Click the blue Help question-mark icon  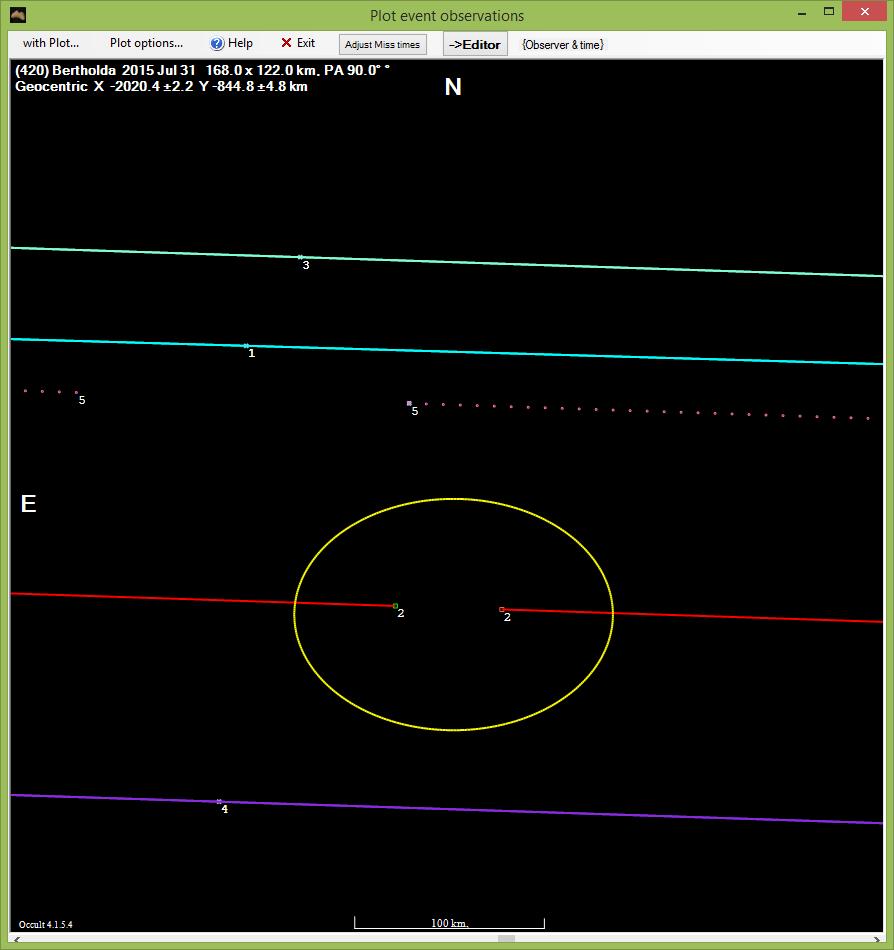click(217, 44)
